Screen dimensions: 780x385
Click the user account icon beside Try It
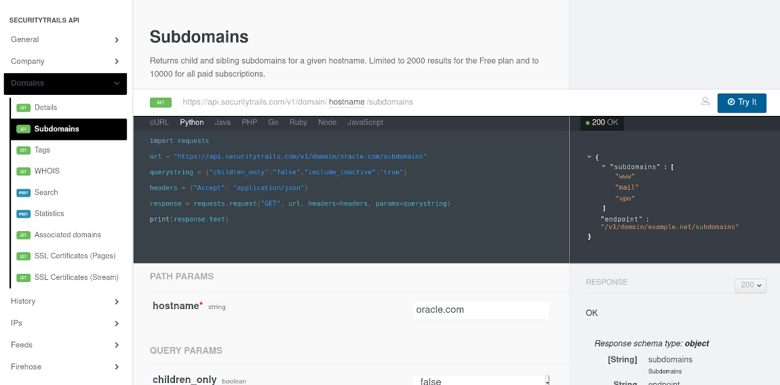(x=705, y=101)
